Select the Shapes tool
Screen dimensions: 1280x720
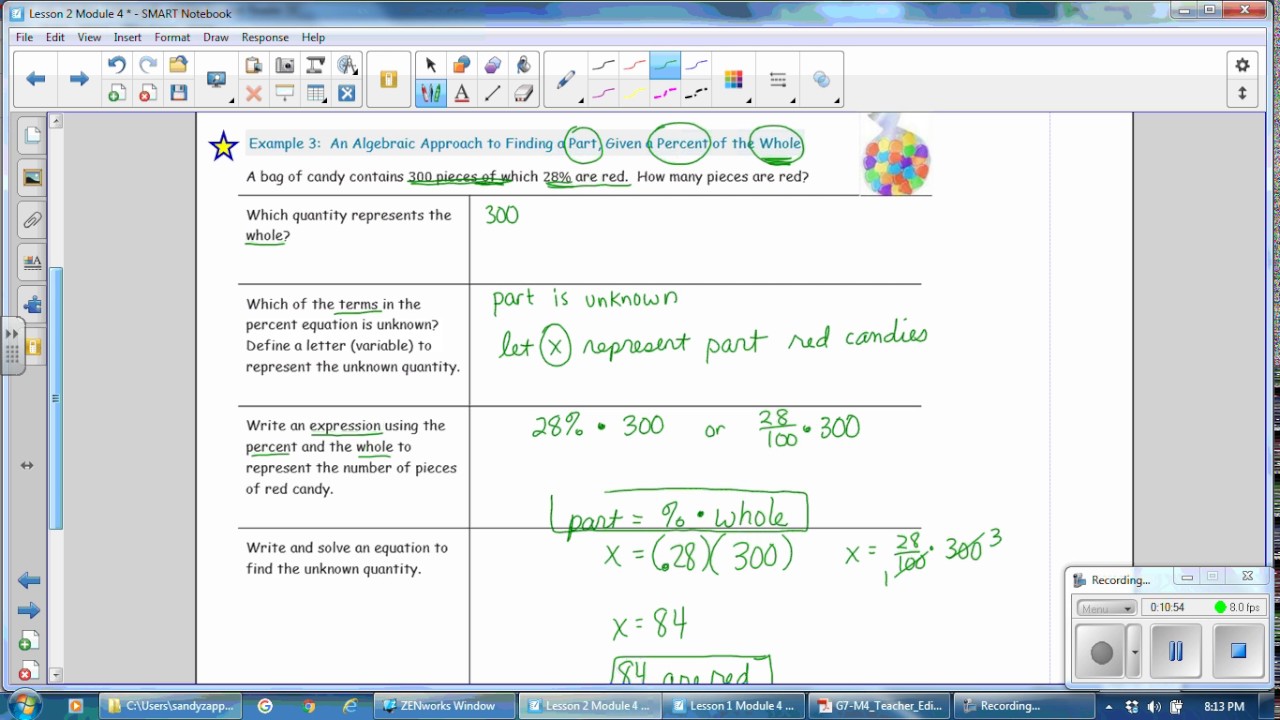click(462, 65)
